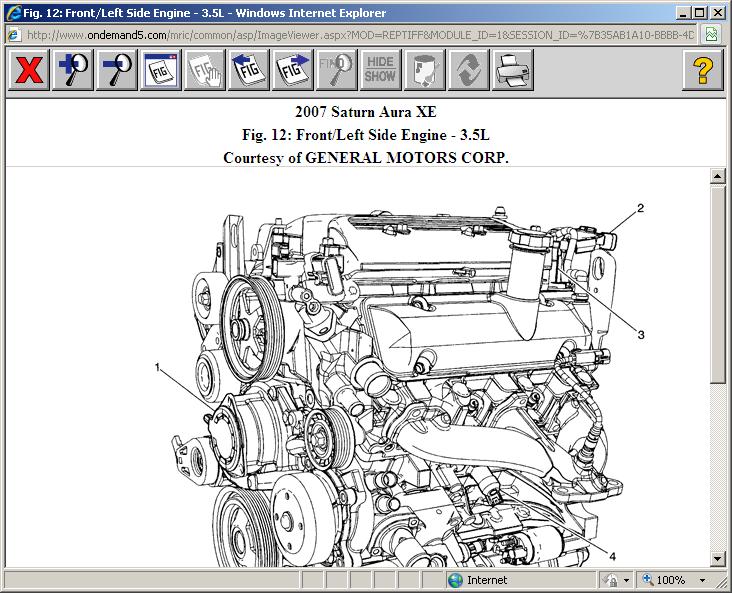Screen dimensions: 732x593
Task: Close the Internet Explorer window
Action: [717, 13]
